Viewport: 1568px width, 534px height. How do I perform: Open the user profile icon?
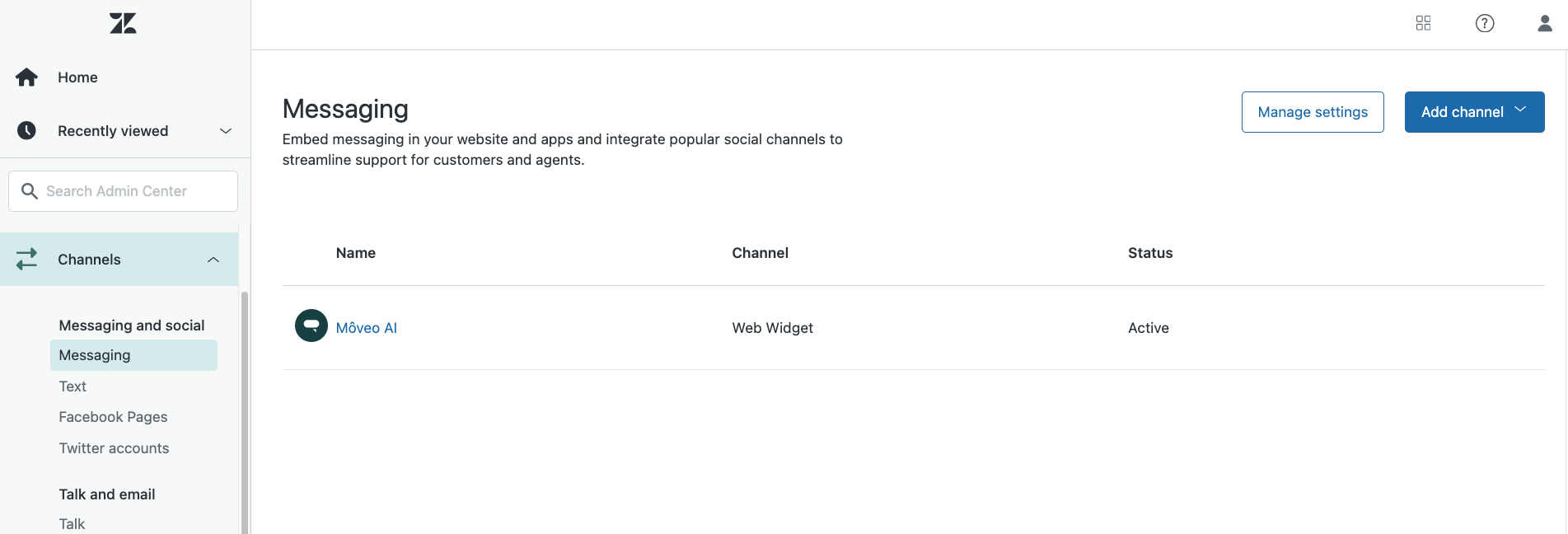[1544, 23]
